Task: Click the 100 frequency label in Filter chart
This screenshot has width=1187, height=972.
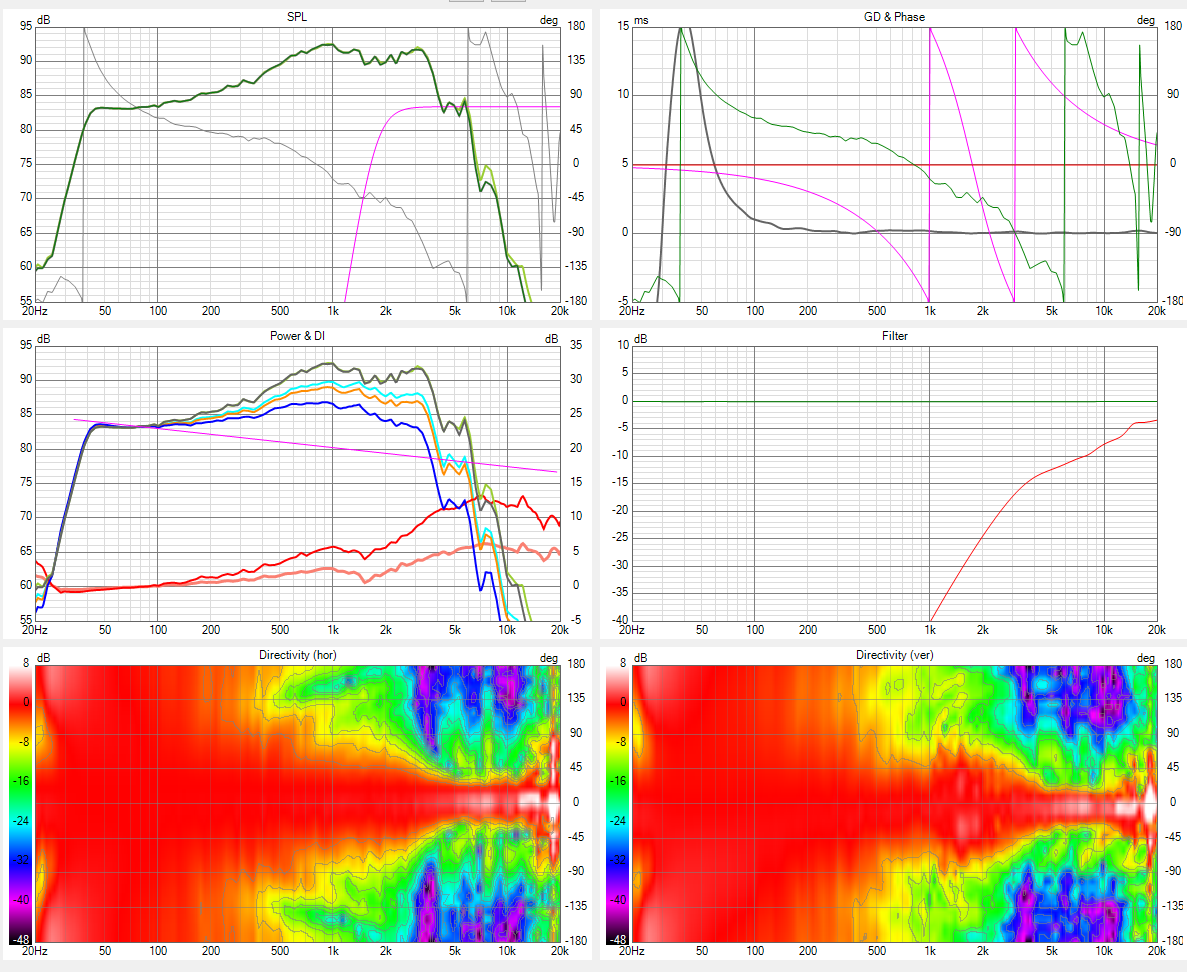Action: pyautogui.click(x=755, y=629)
